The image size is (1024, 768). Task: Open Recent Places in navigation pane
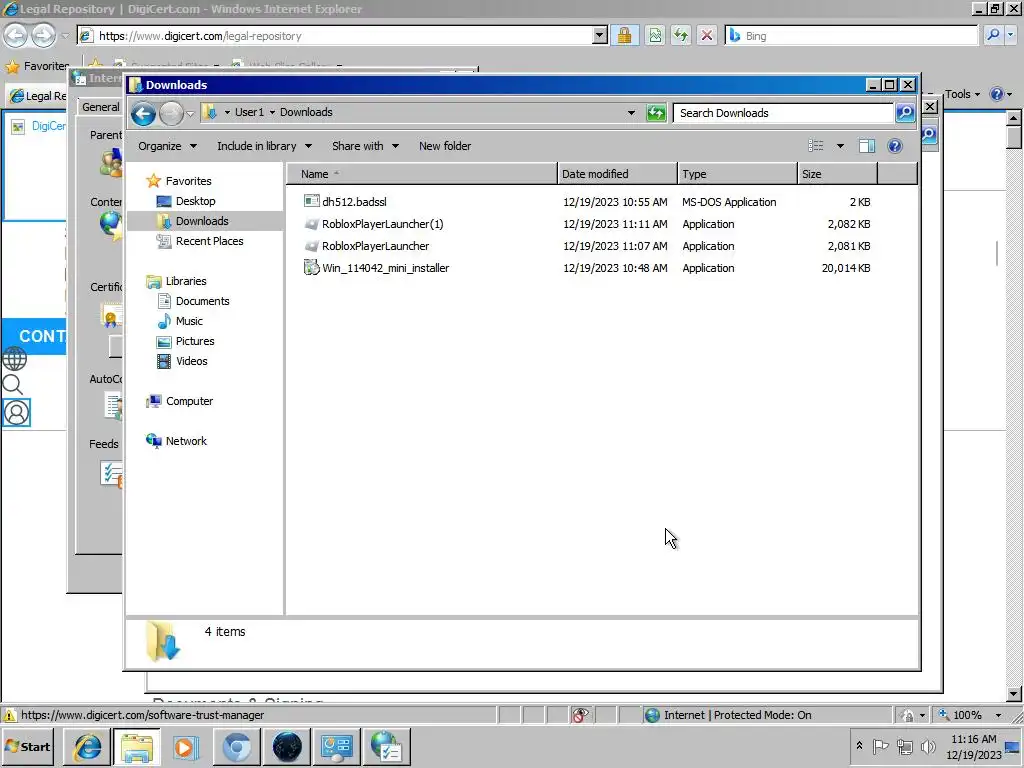coord(209,241)
